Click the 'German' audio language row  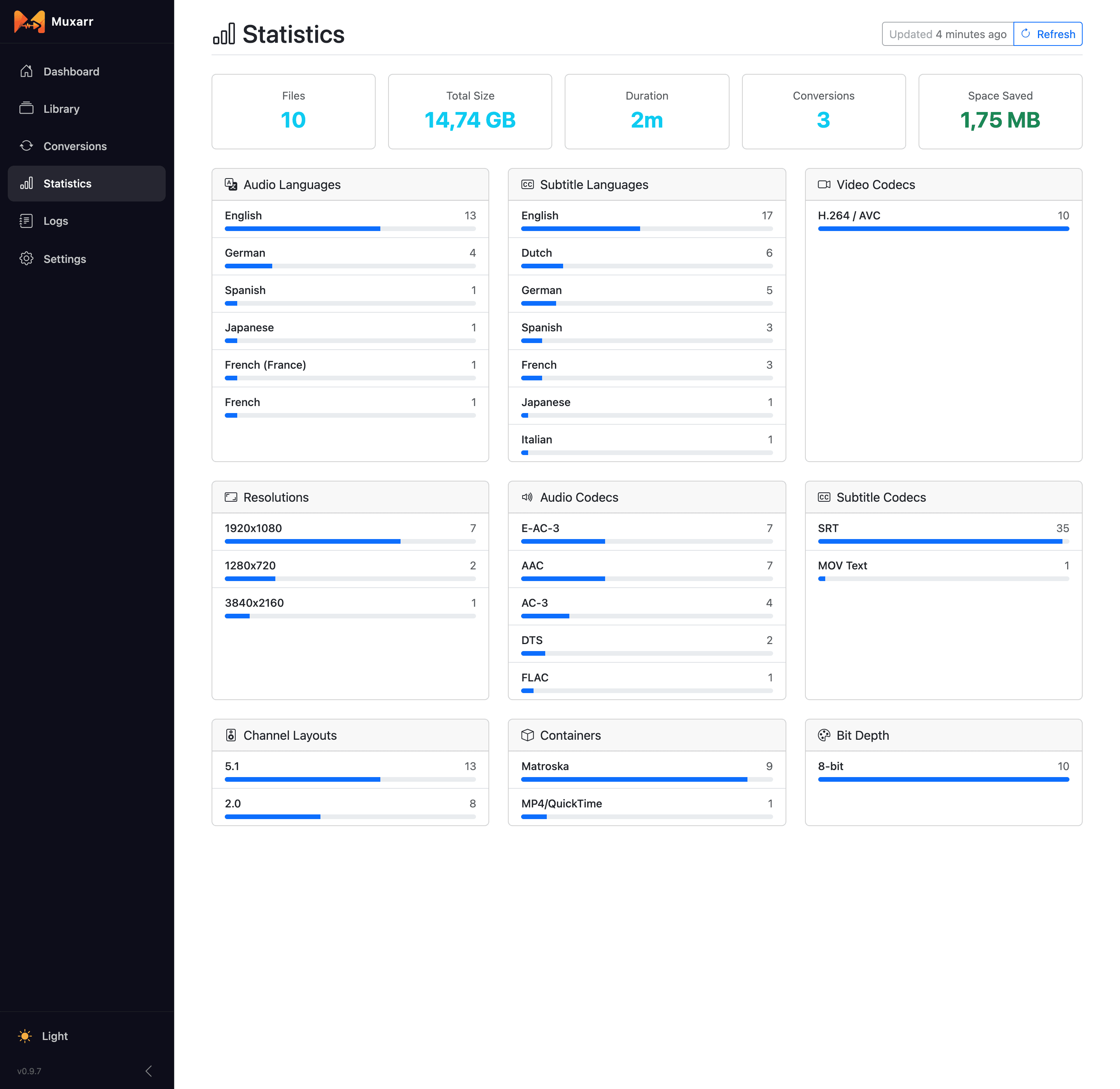[x=350, y=256]
